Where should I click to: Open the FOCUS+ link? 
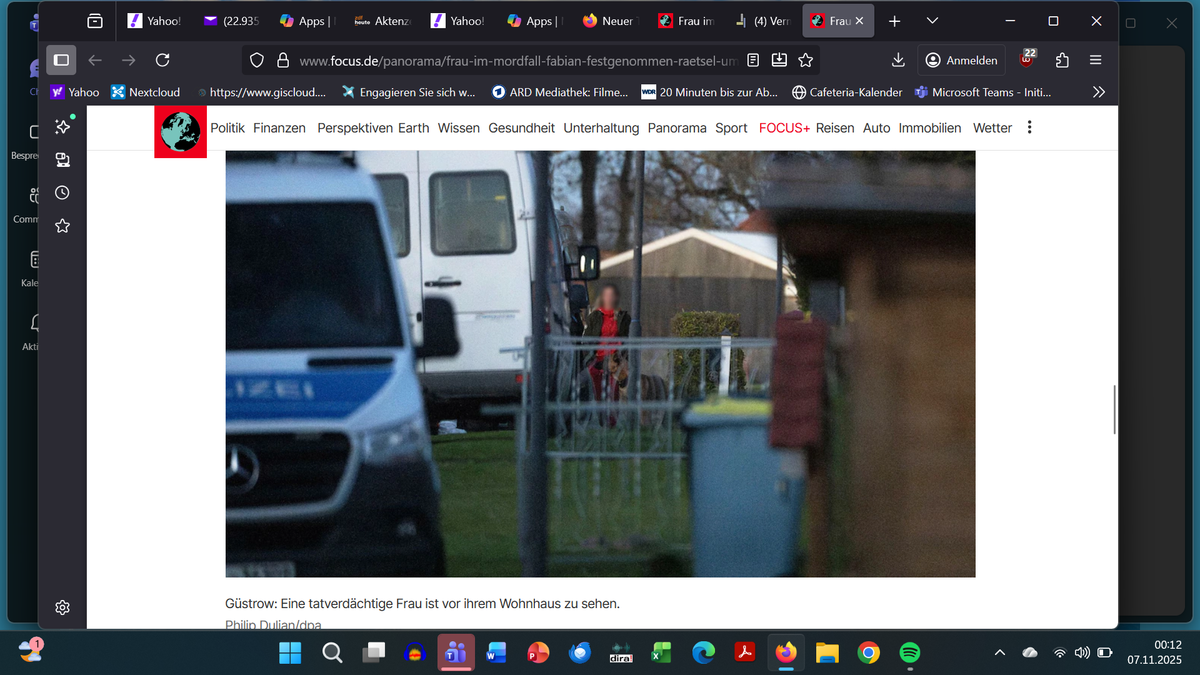[784, 128]
